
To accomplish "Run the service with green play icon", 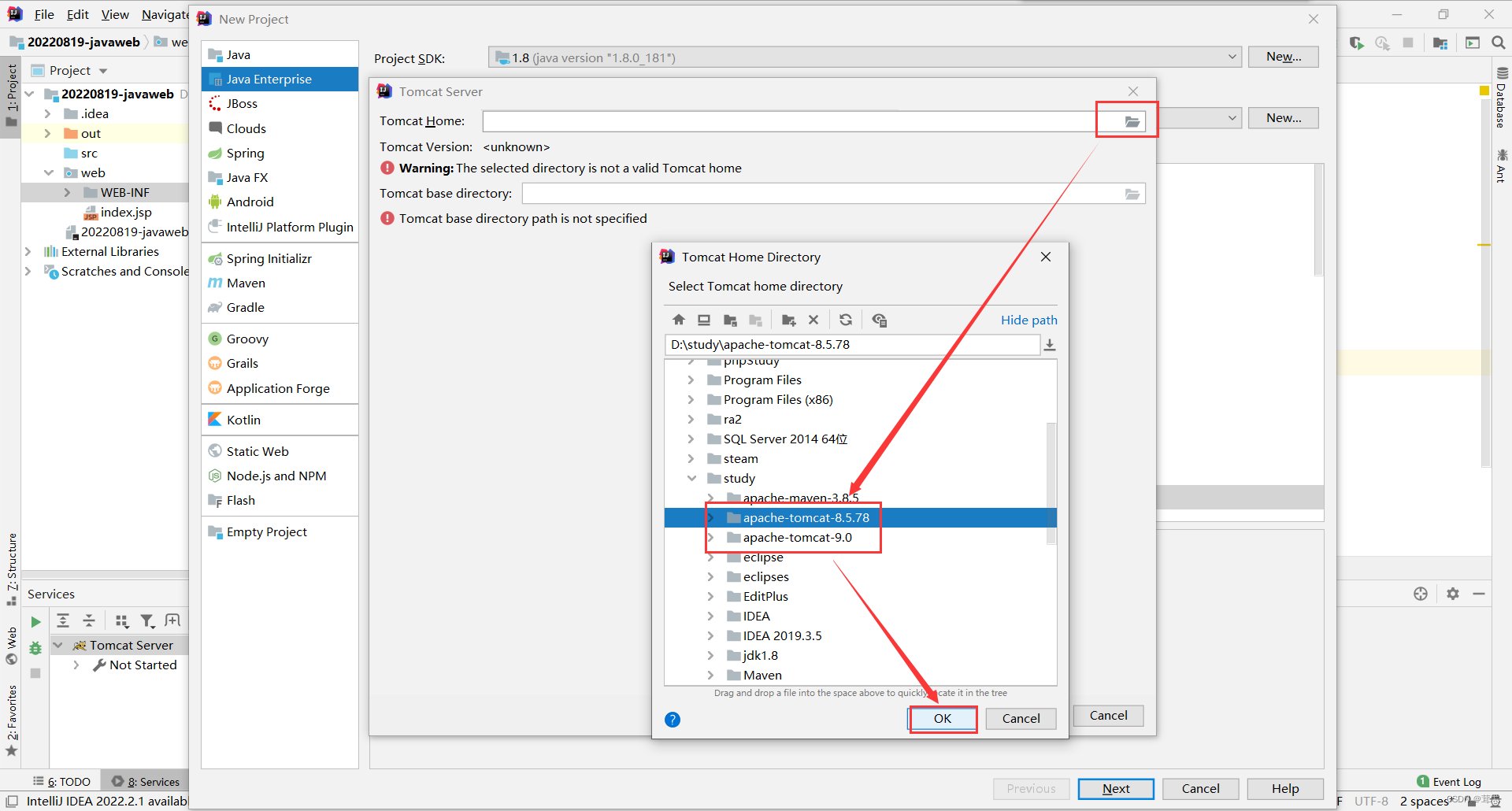I will point(35,622).
